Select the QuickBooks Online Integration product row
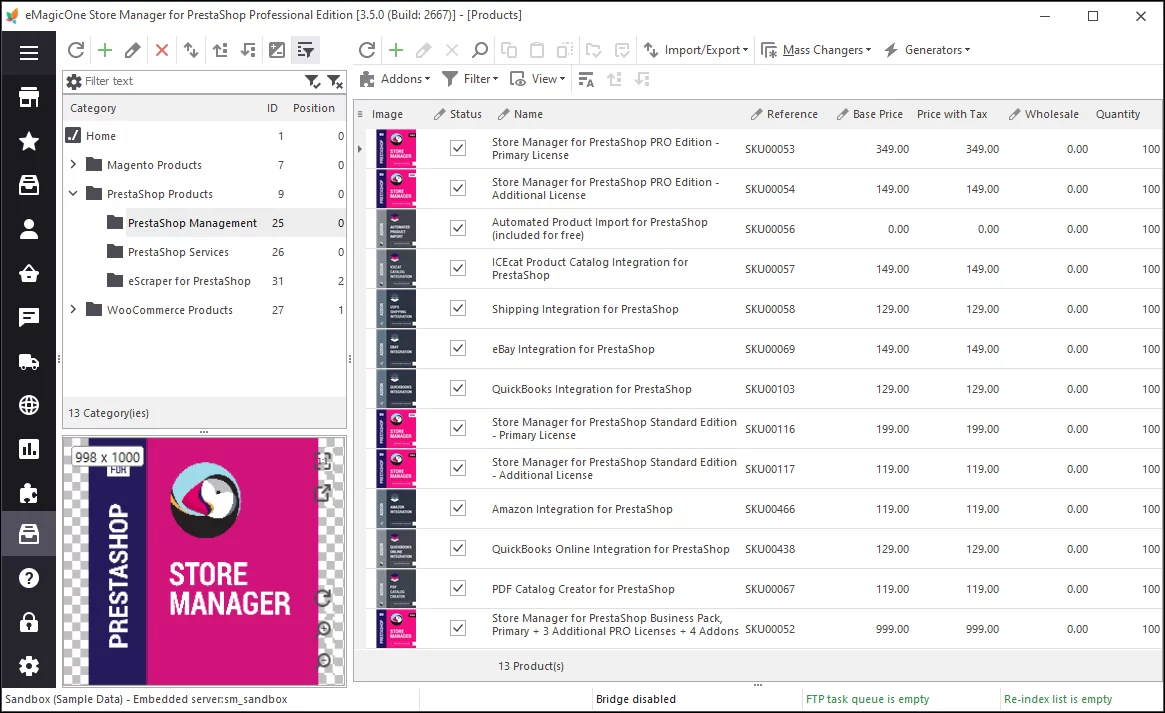This screenshot has height=713, width=1165. point(763,549)
